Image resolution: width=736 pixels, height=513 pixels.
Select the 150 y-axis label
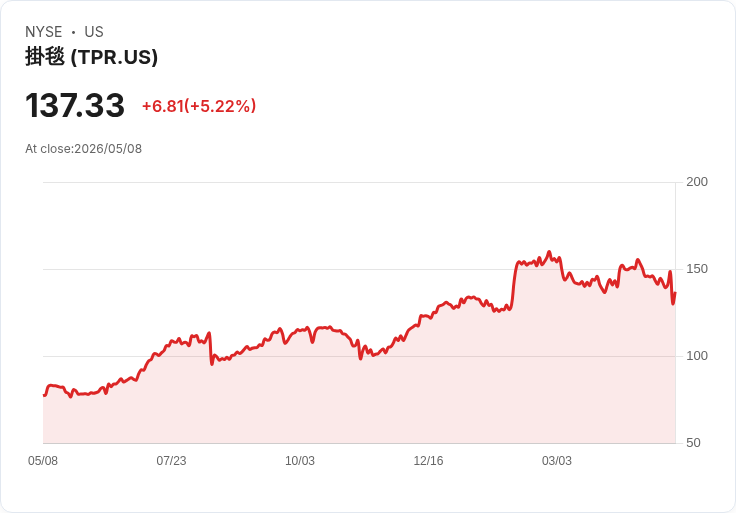tap(697, 269)
